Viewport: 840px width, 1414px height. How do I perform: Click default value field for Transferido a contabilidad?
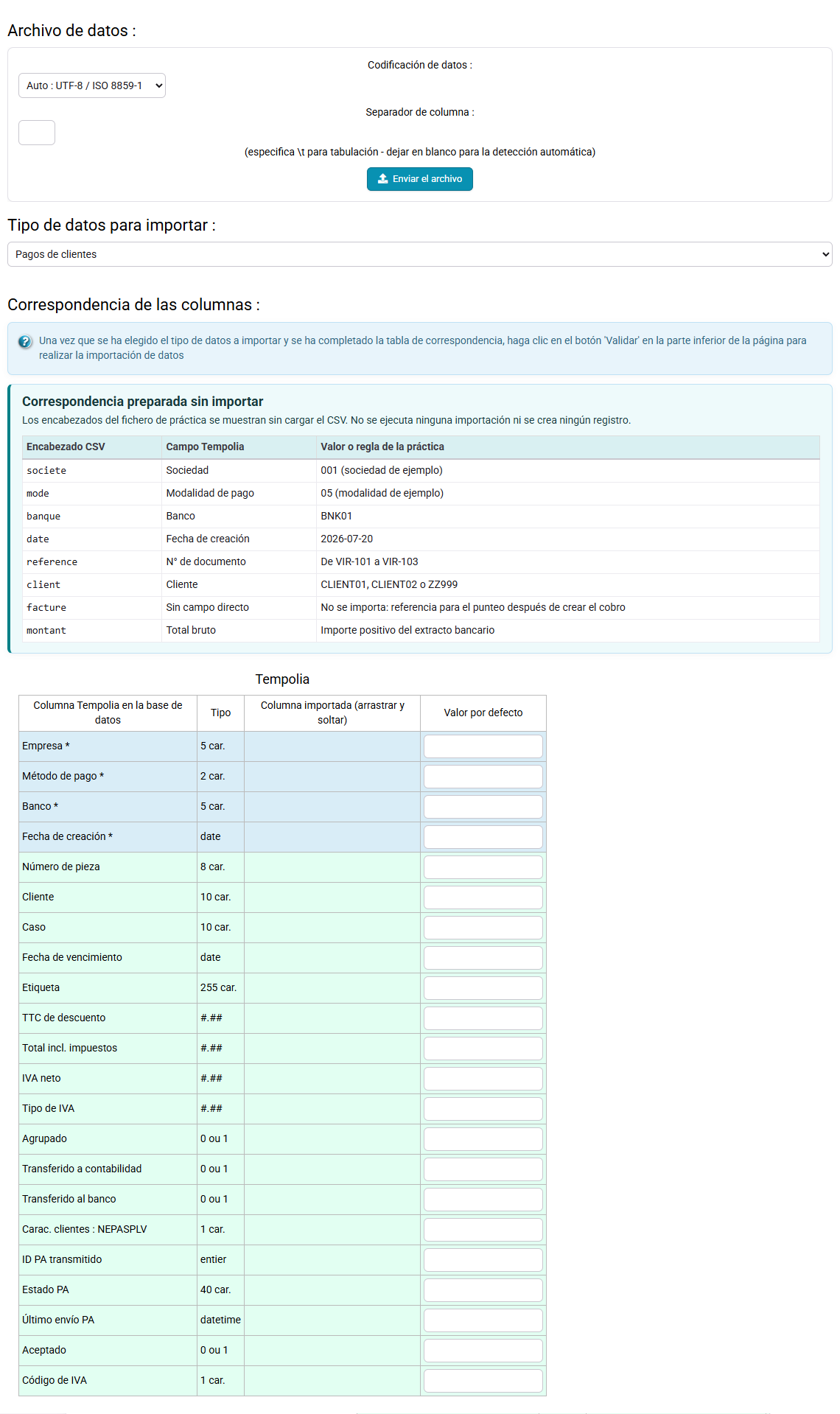[483, 1169]
